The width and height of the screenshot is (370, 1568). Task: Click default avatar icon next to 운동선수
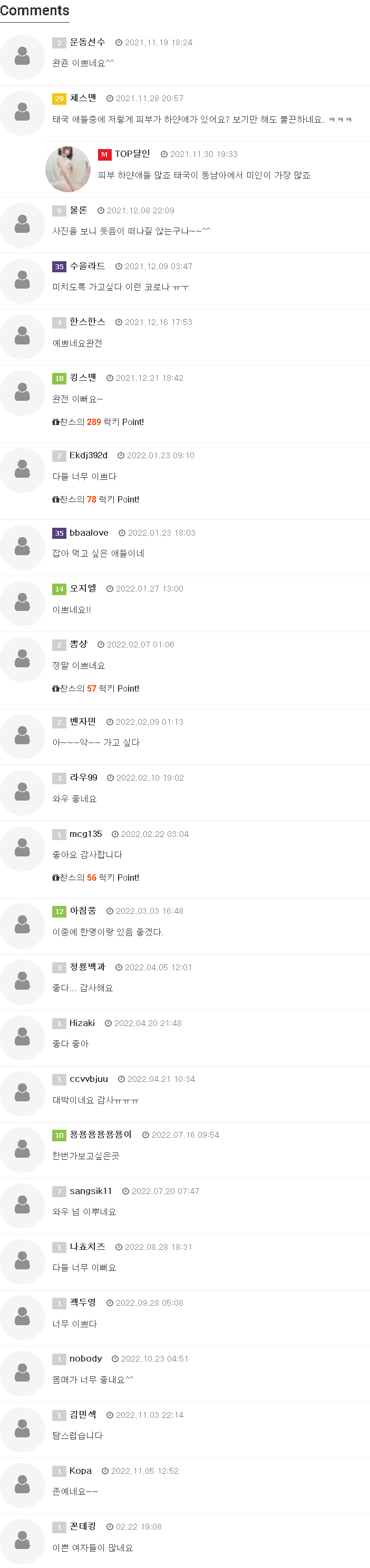click(x=23, y=57)
